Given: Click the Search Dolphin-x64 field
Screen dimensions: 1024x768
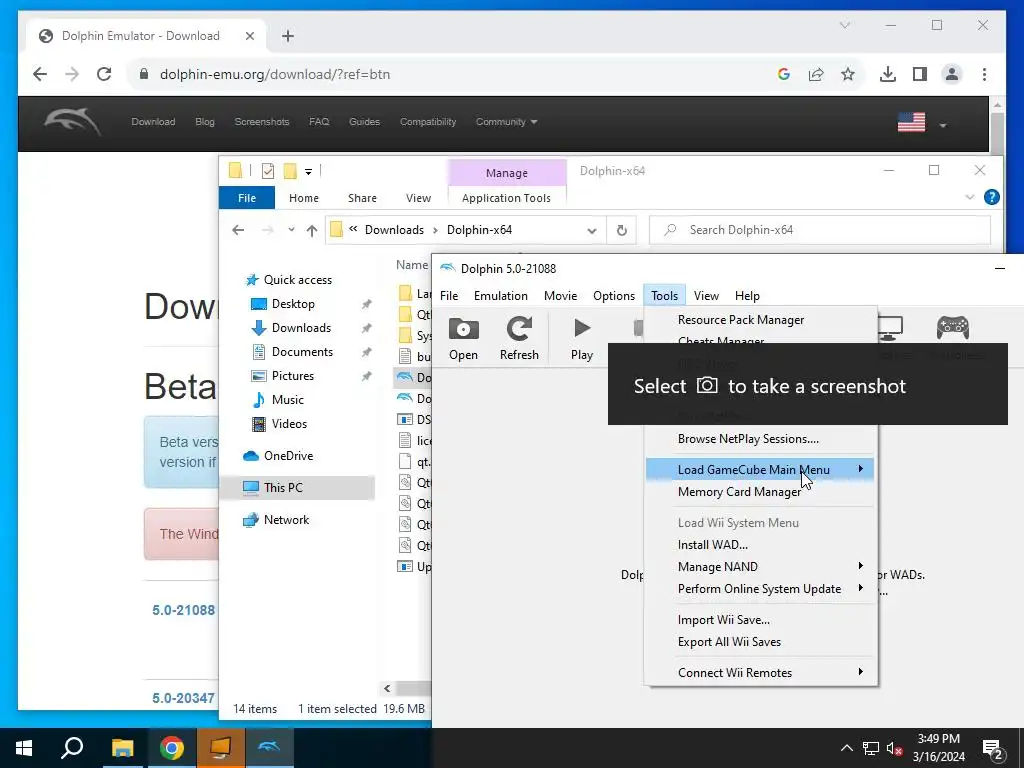Looking at the screenshot, I should [x=820, y=230].
